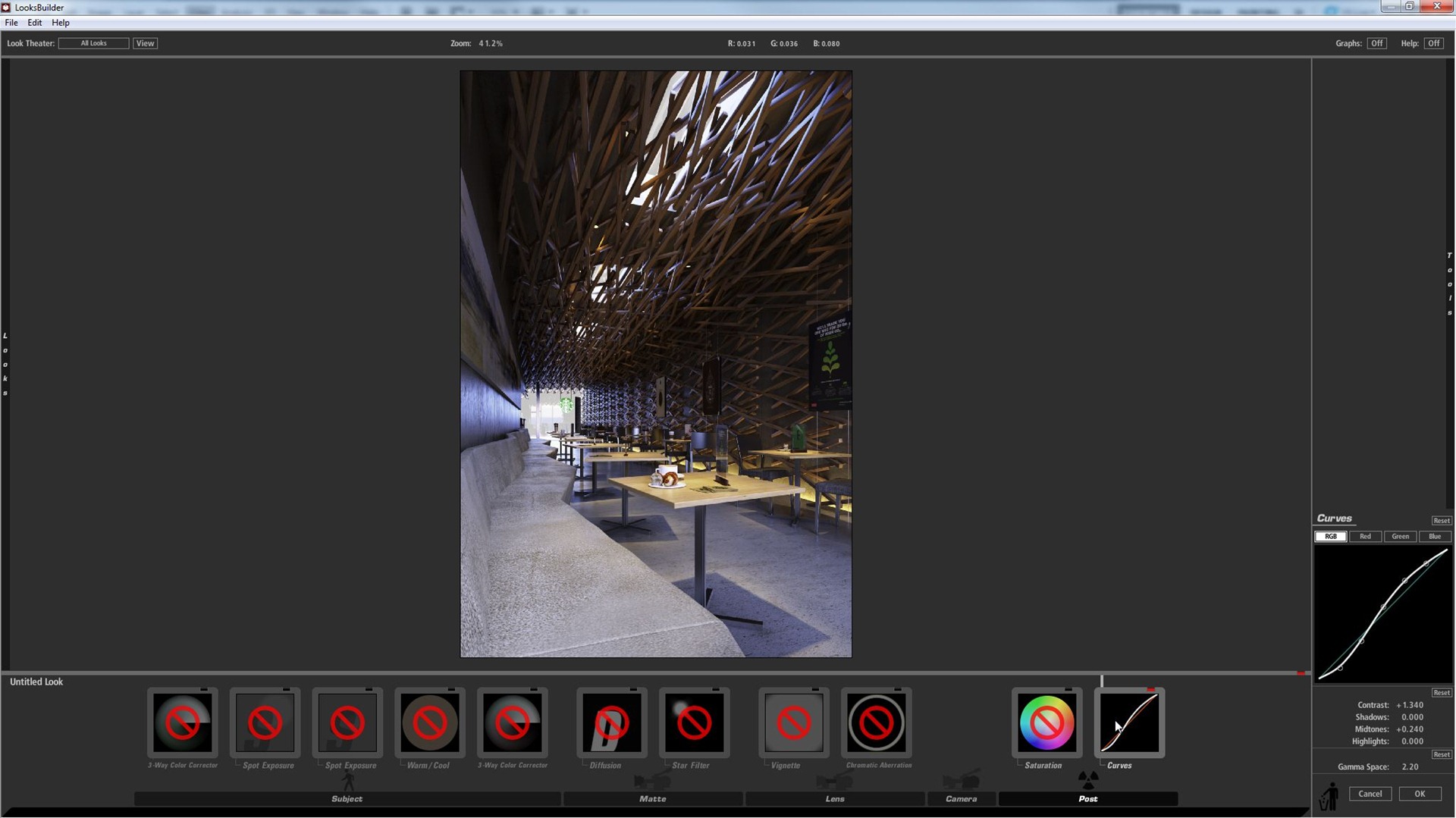Toggle the Curves tile red enable indicator
Viewport: 1456px width, 818px height.
1151,689
